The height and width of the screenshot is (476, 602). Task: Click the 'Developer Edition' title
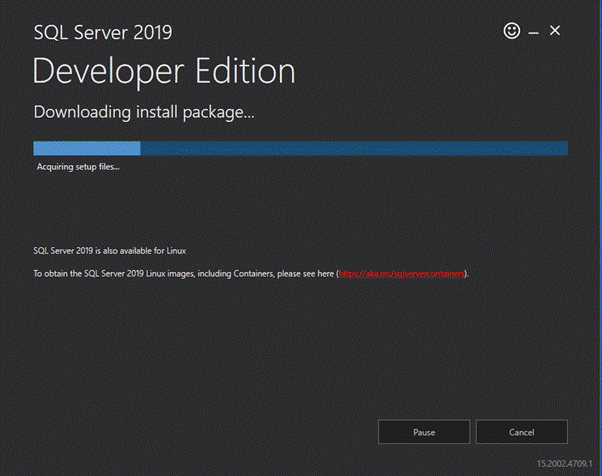pos(164,71)
